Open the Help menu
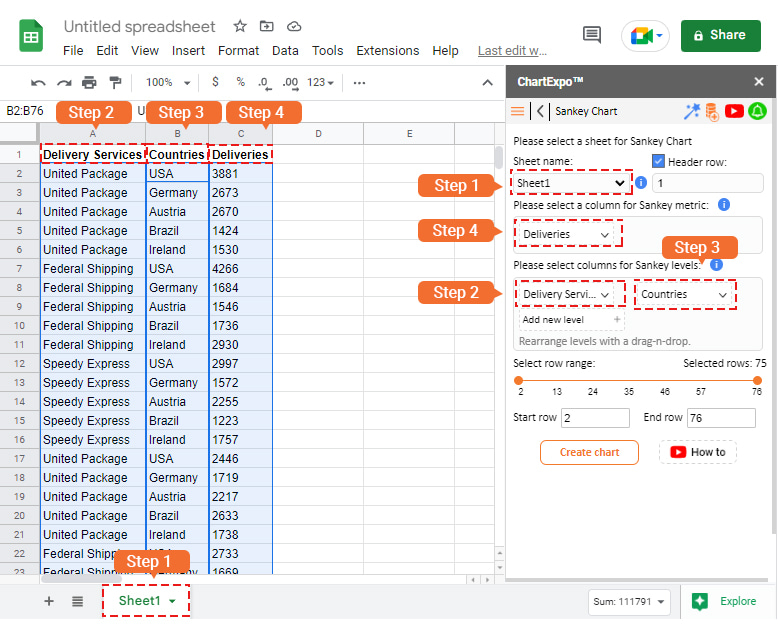This screenshot has width=778, height=636. (x=445, y=51)
